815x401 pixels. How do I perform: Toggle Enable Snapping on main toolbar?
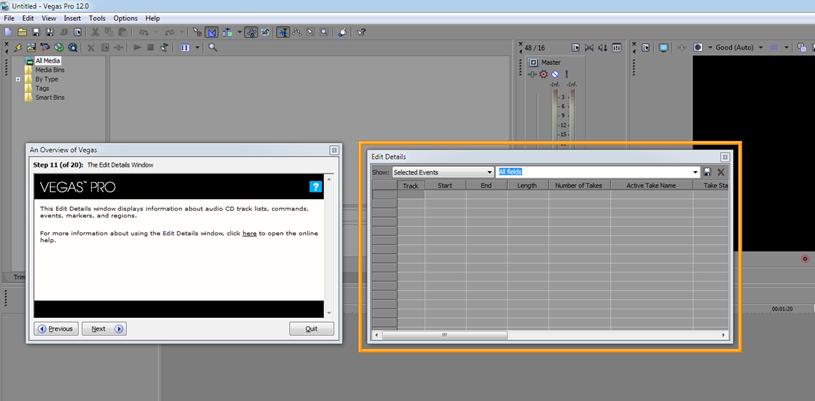[198, 32]
